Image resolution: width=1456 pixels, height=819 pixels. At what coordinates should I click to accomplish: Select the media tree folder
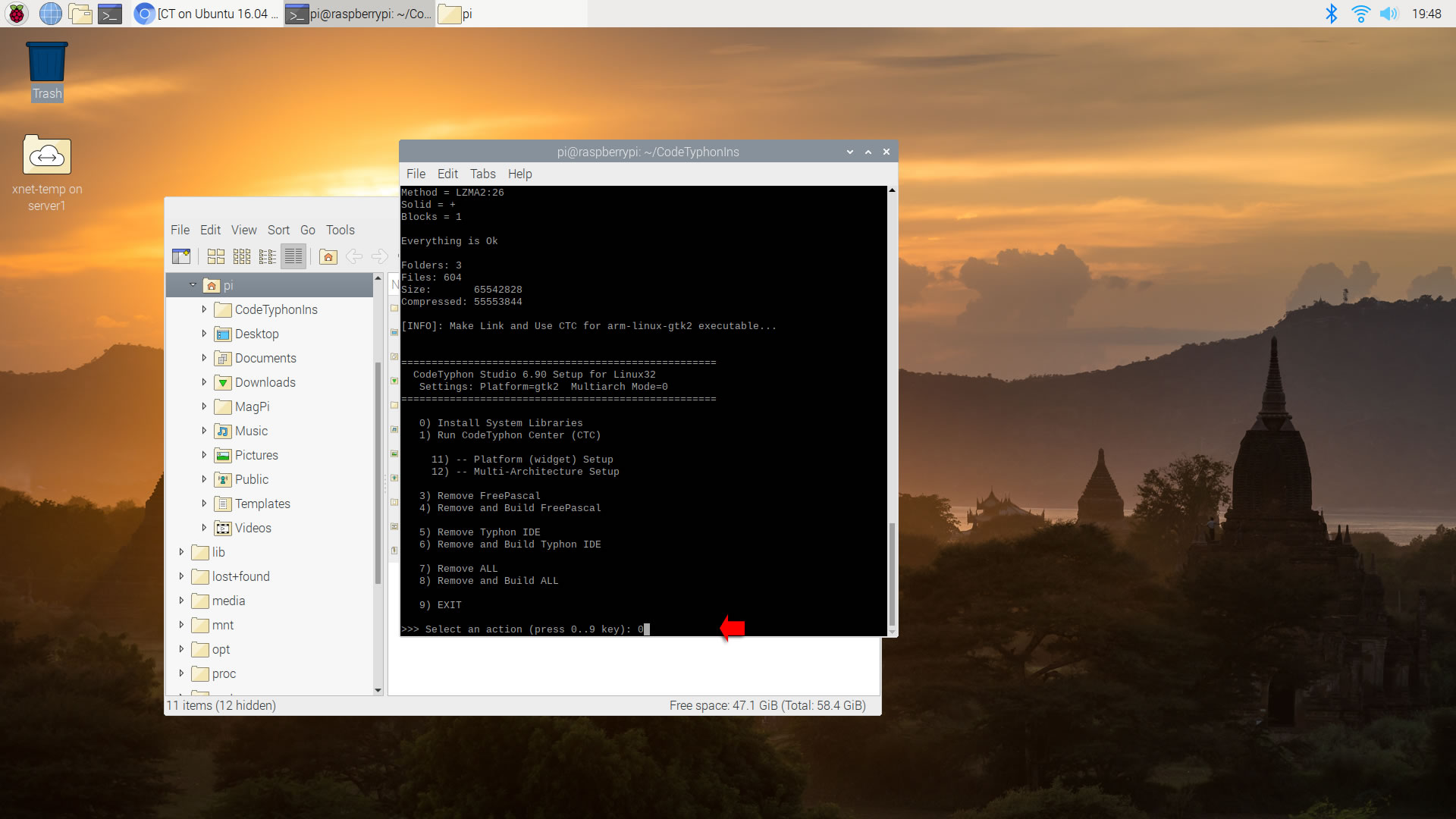[218, 601]
